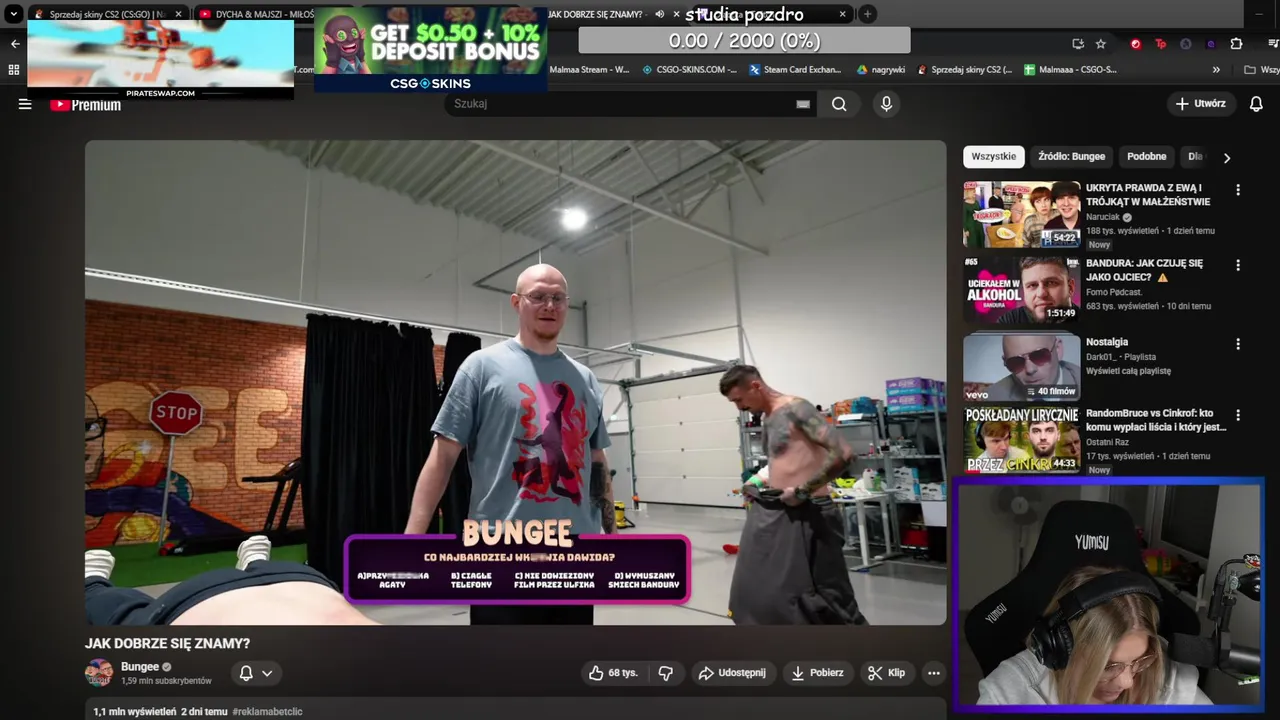The height and width of the screenshot is (720, 1280).
Task: Click the 1,1 mln wyświetleń text
Action: point(134,712)
